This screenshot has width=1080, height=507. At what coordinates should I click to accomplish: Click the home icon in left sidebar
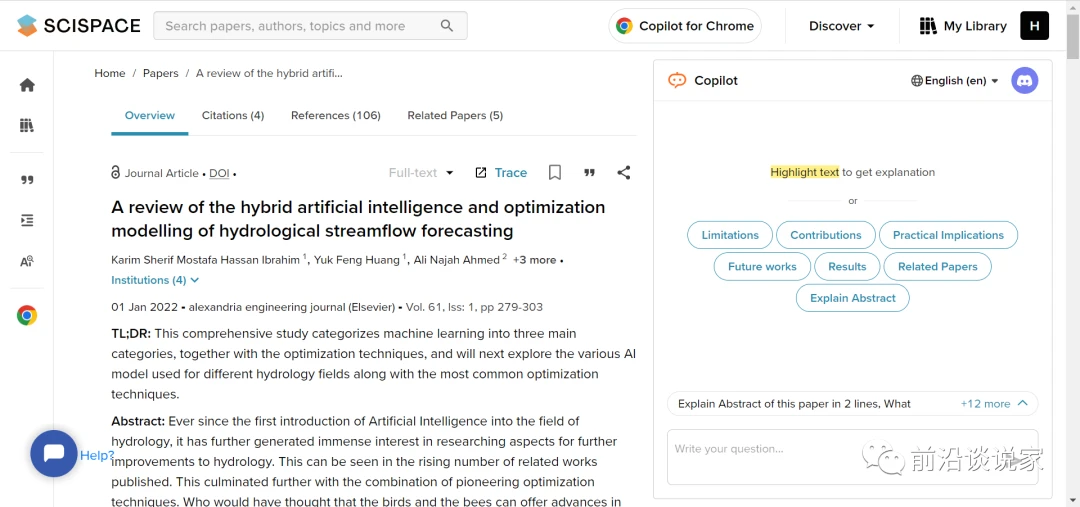tap(27, 85)
